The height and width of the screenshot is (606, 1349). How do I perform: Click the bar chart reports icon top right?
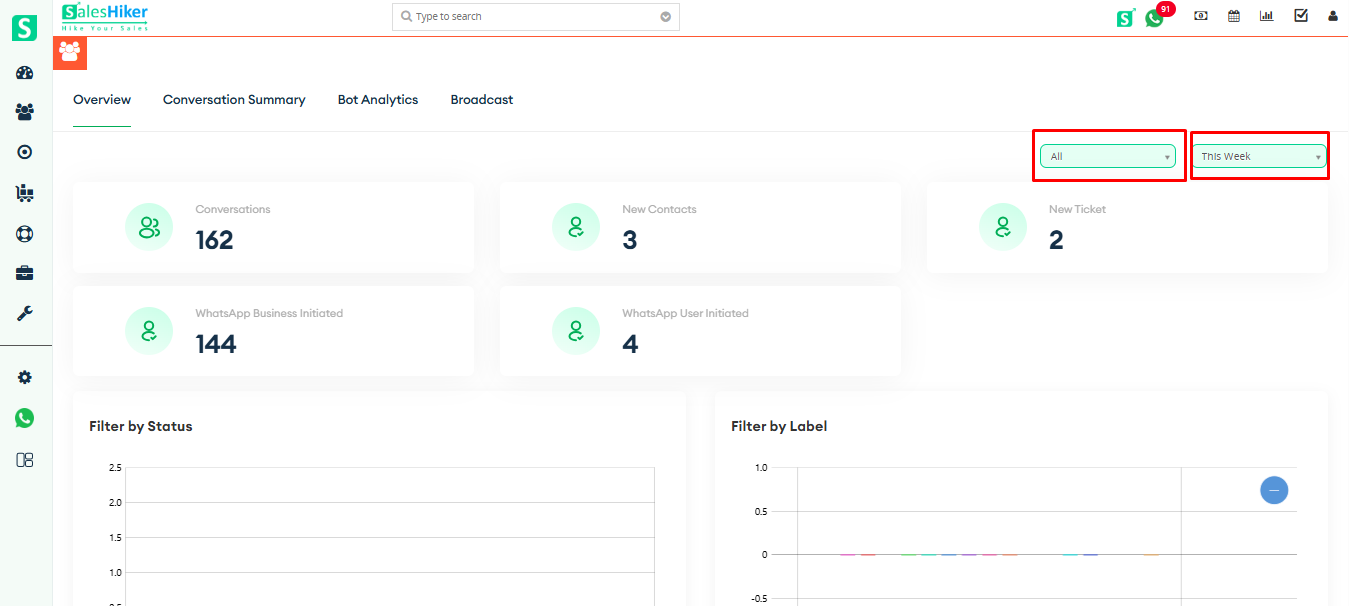pos(1266,16)
